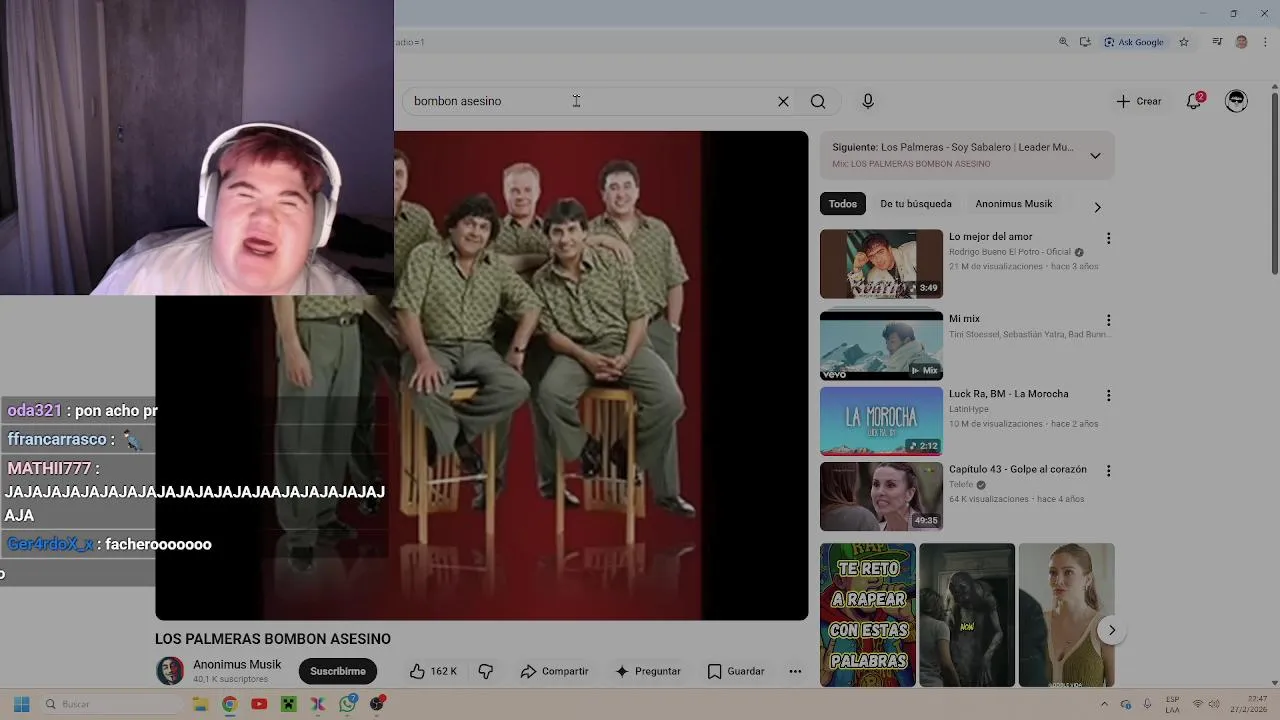Dislike the video
Viewport: 1280px width, 720px height.
(x=486, y=671)
